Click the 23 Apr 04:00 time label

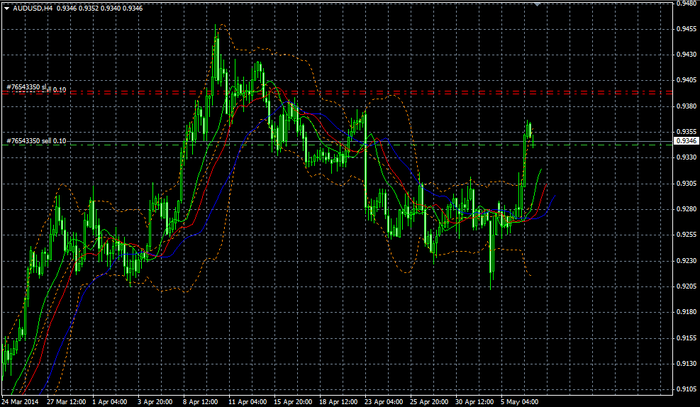click(384, 402)
